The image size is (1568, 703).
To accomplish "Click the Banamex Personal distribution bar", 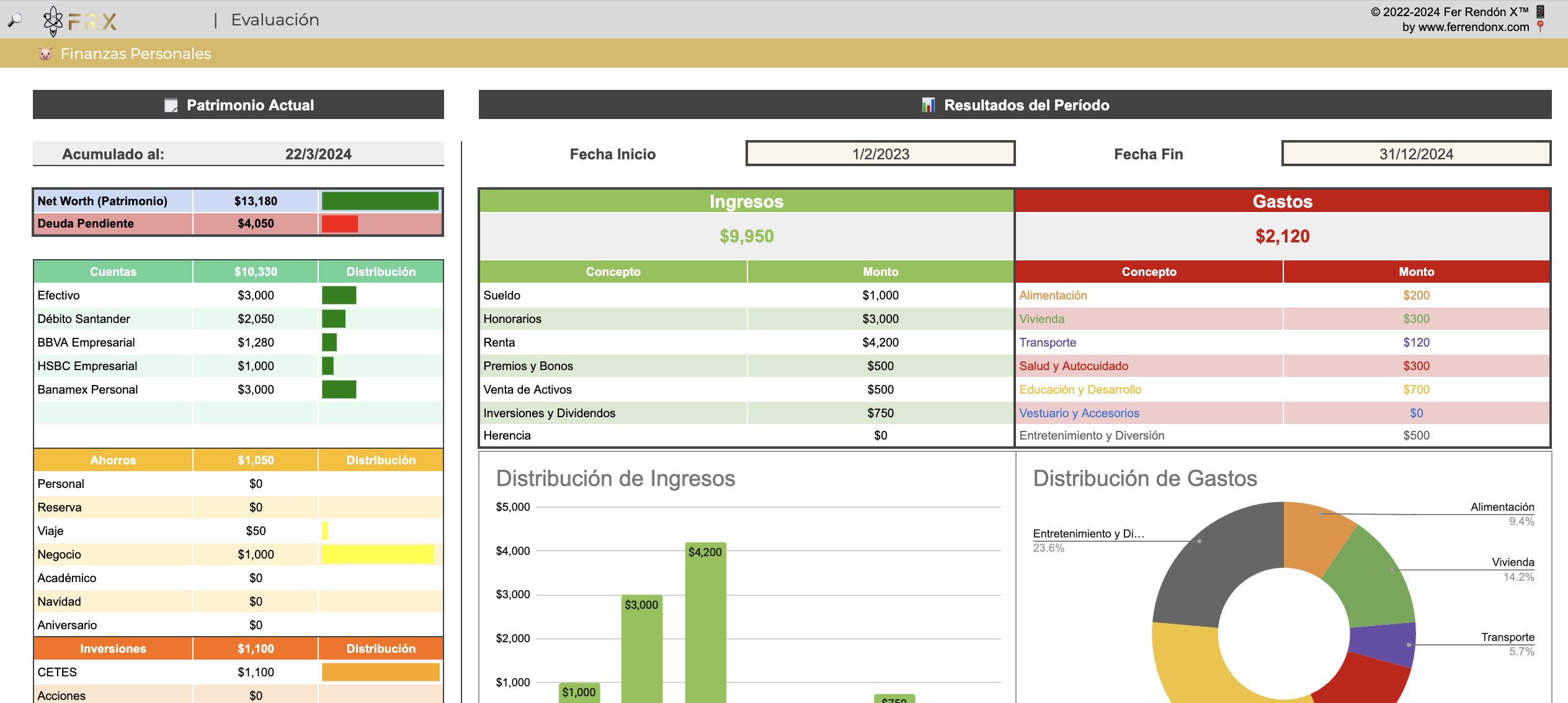I will [339, 389].
